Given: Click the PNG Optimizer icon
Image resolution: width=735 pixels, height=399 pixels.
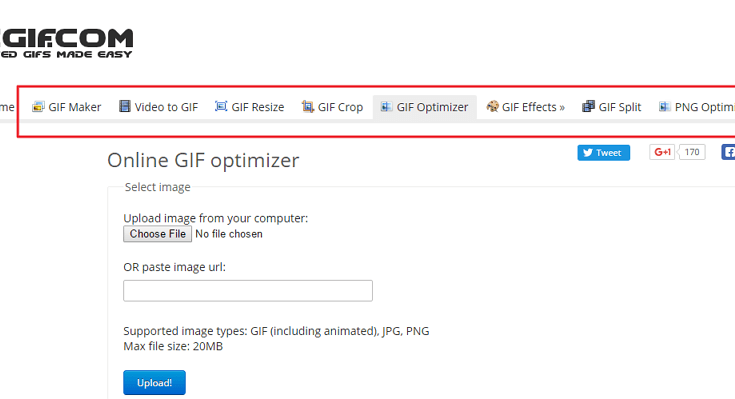Looking at the screenshot, I should click(x=664, y=107).
